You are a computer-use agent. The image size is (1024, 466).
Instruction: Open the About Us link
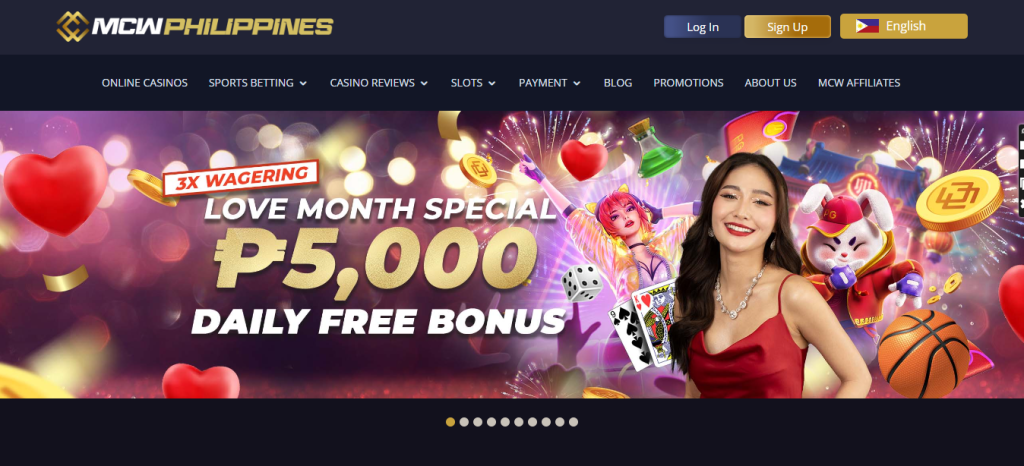coord(771,83)
